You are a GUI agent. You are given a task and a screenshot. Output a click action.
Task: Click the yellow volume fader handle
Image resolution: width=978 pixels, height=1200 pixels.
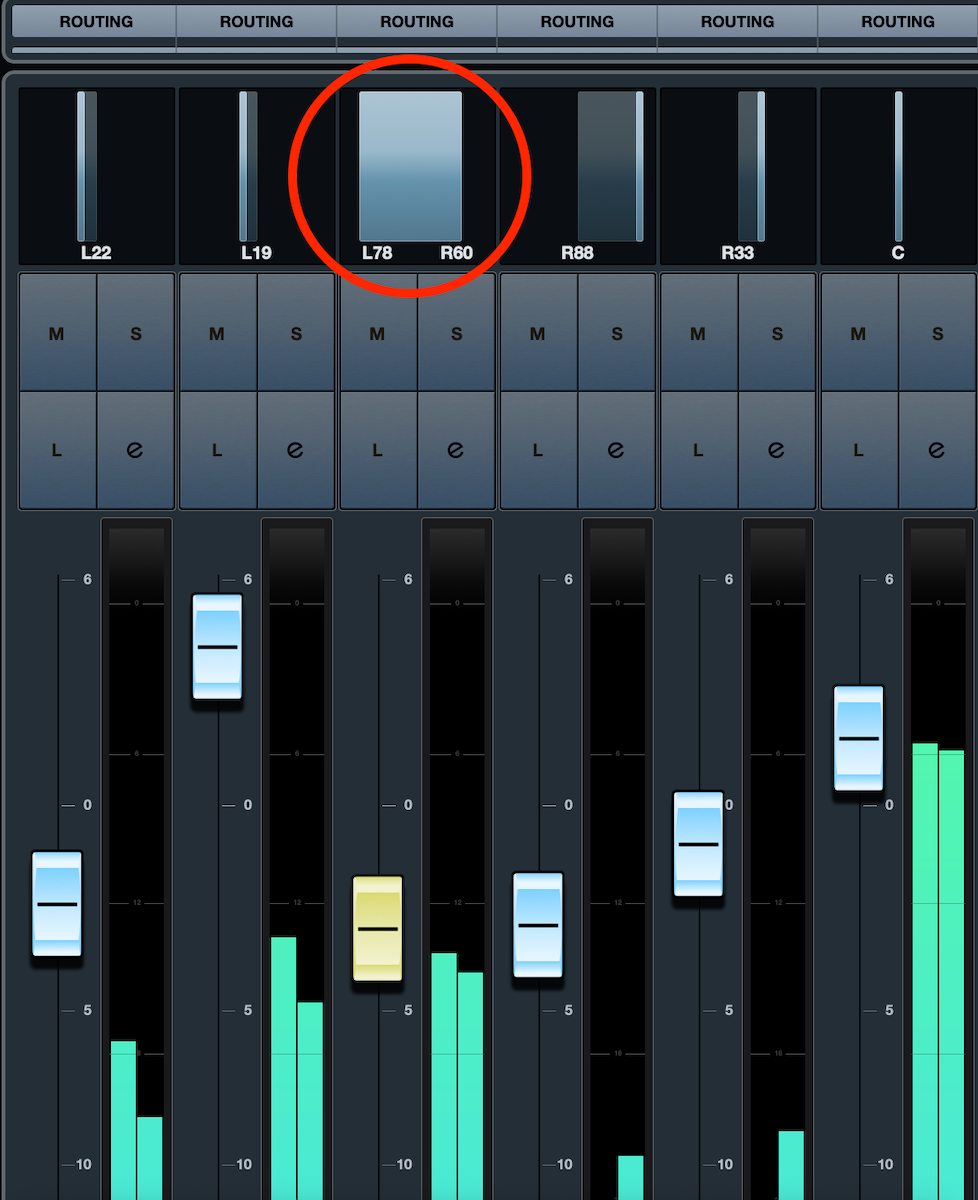tap(377, 929)
